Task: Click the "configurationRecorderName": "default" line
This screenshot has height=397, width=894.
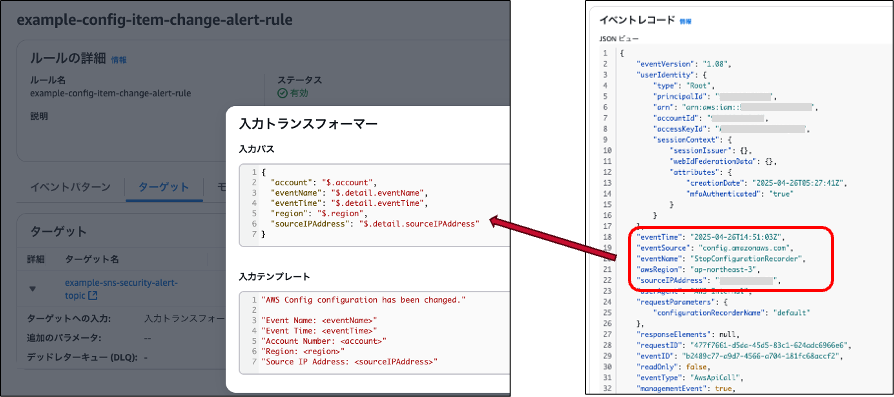Action: click(733, 313)
